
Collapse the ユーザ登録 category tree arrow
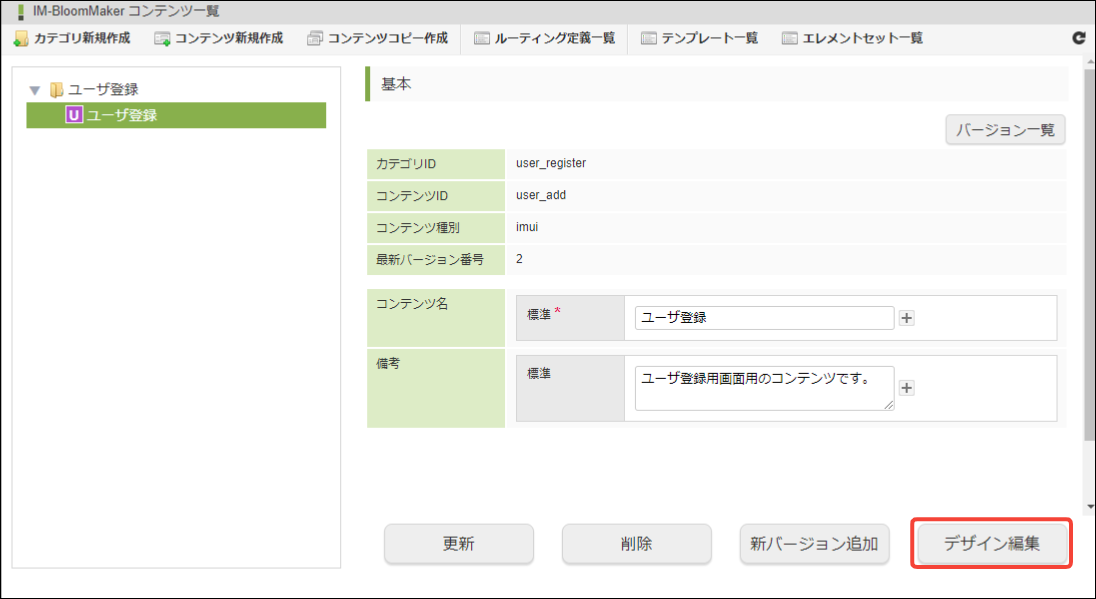(35, 90)
